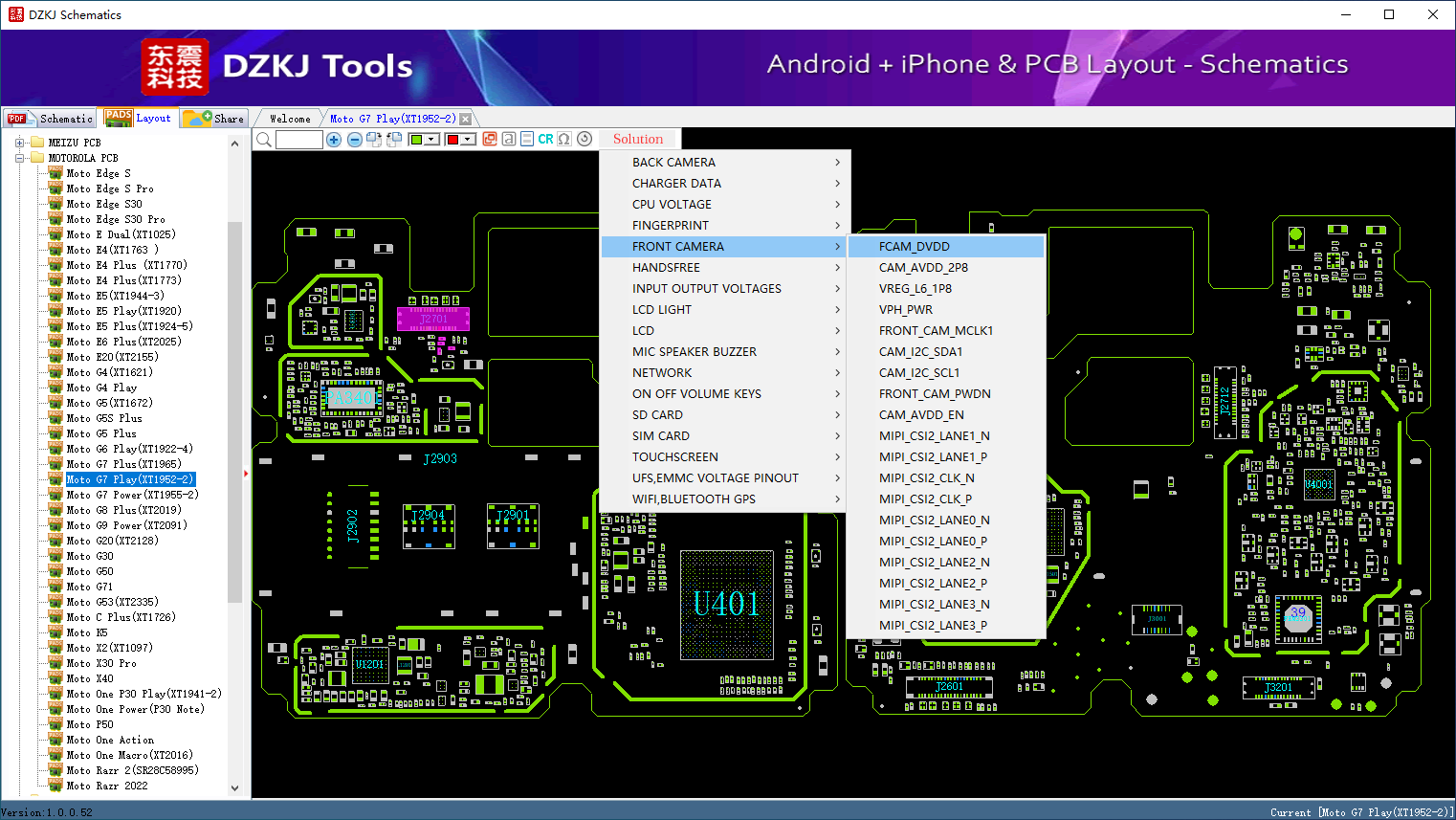
Task: Click the tree panel scroll-down arrow
Action: [235, 788]
